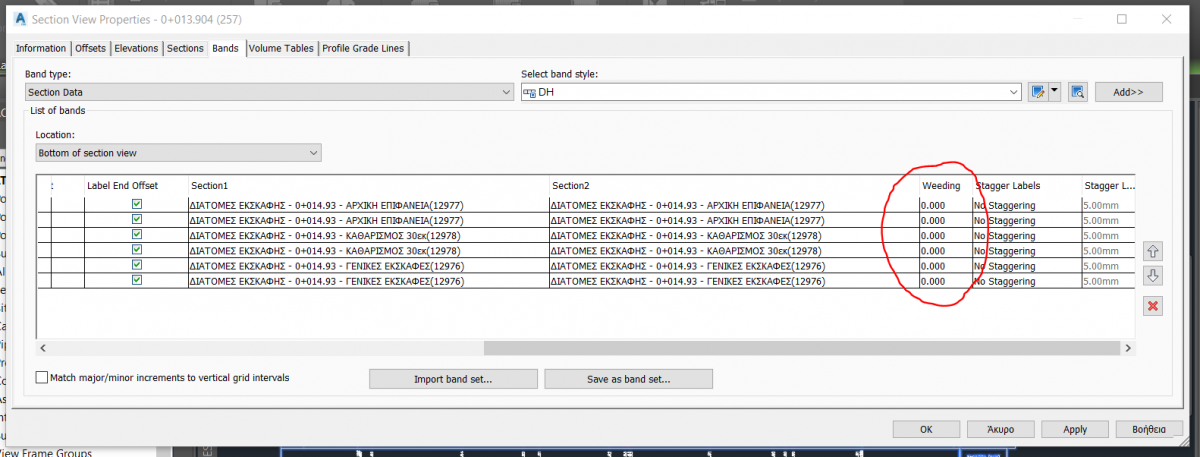
Task: Select Section2 cell of second ΑΡΧΙΚΗ ΕΠΙΦΑΝΕΙΑ(12977) row
Action: (x=734, y=220)
